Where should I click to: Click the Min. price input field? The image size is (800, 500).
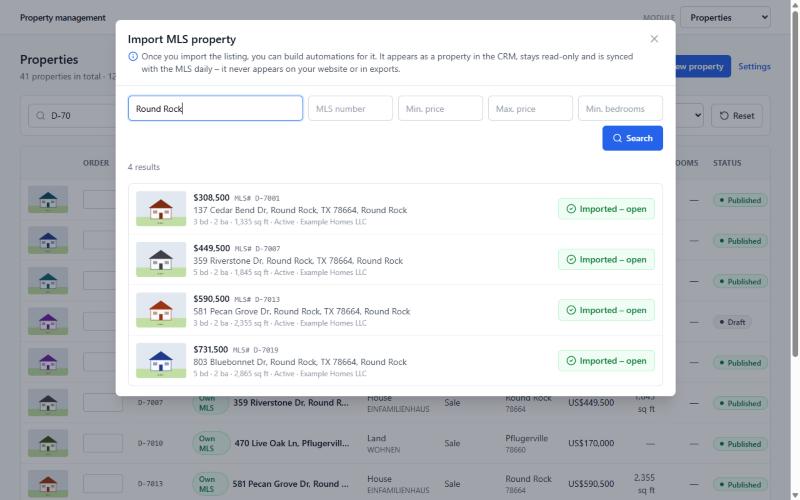click(x=440, y=109)
